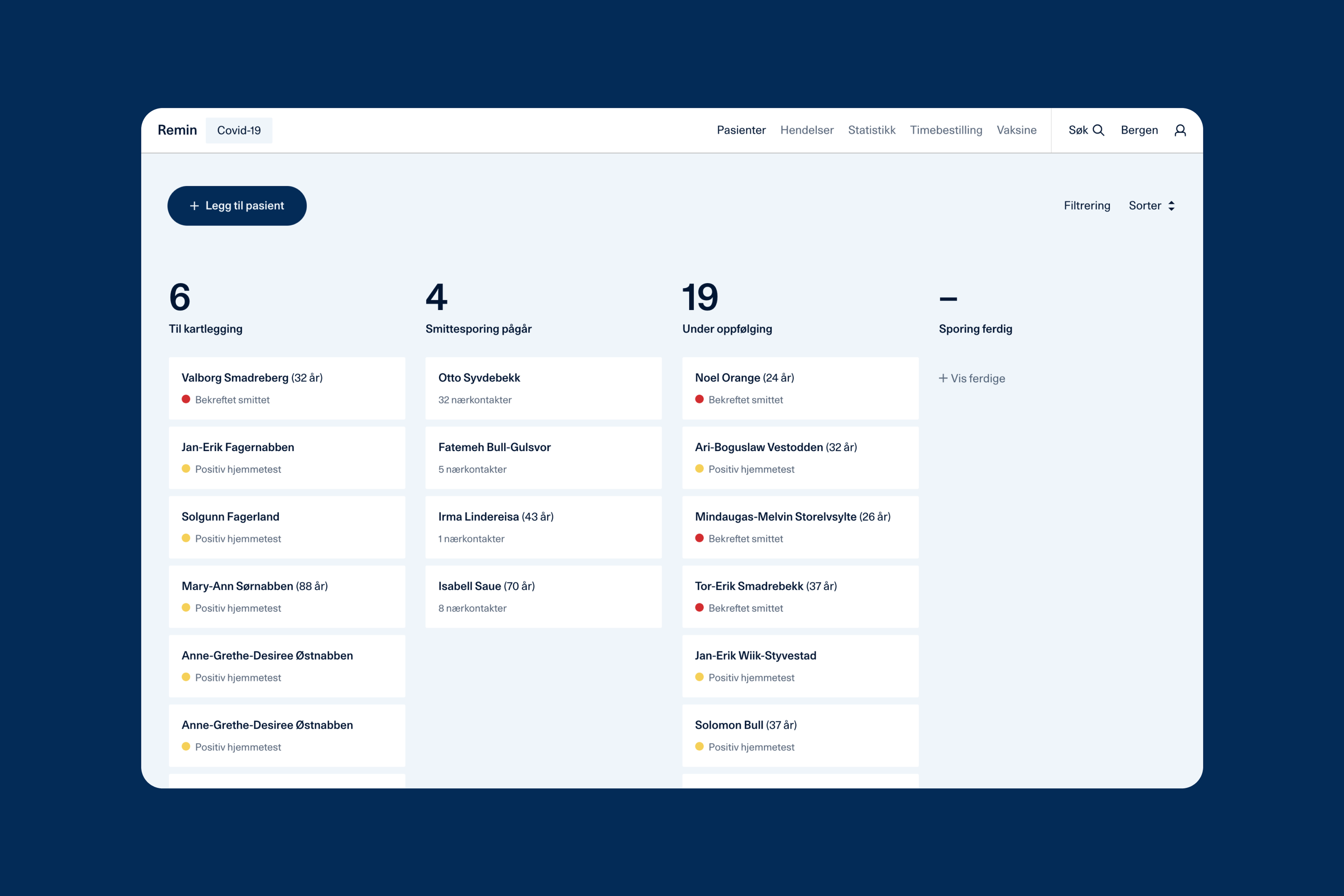Click the Sorter up-down arrows icon
This screenshot has width=1344, height=896.
1171,206
